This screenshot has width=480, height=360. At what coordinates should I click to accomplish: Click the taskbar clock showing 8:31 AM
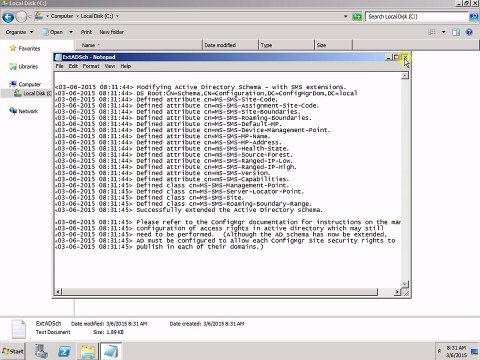pyautogui.click(x=456, y=351)
